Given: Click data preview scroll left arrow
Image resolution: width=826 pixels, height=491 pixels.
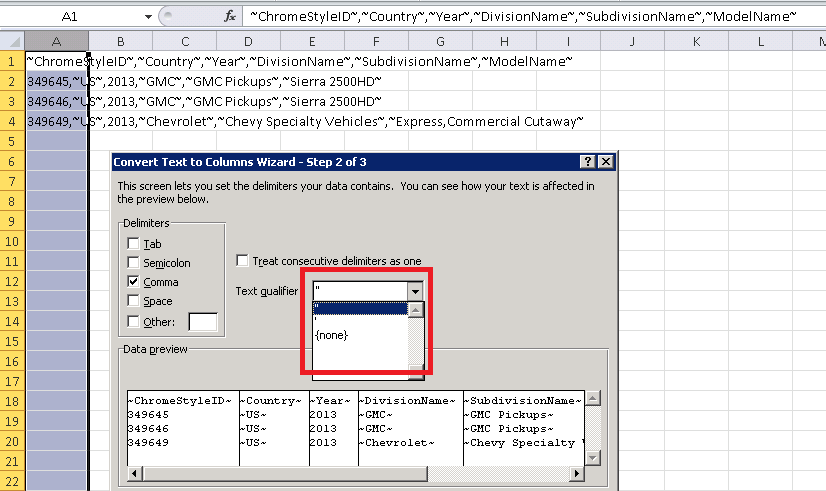Looking at the screenshot, I should pos(134,474).
